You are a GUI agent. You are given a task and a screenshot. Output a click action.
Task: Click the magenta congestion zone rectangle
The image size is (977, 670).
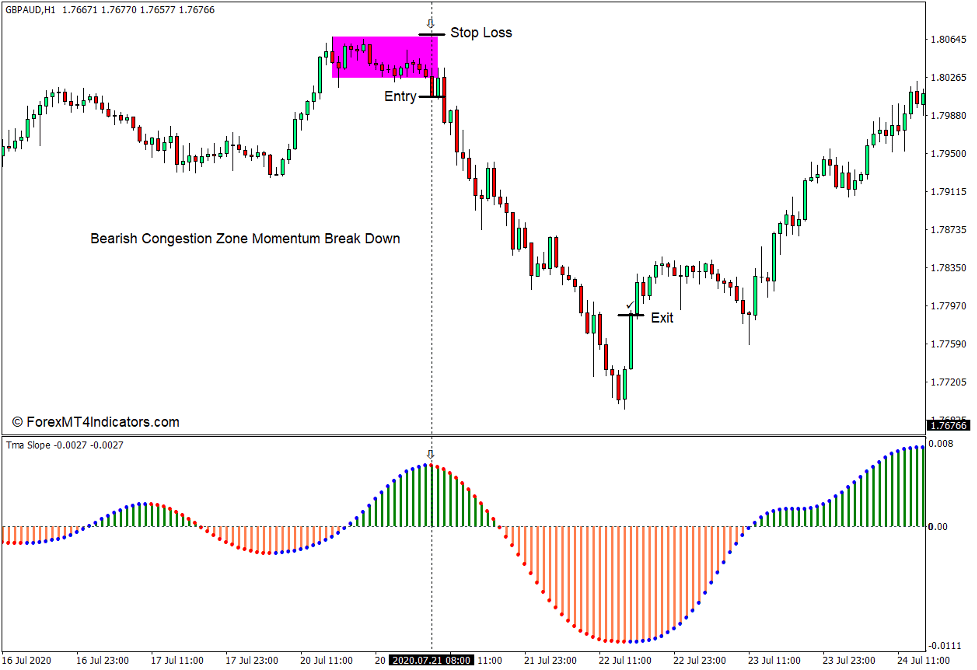coord(385,58)
